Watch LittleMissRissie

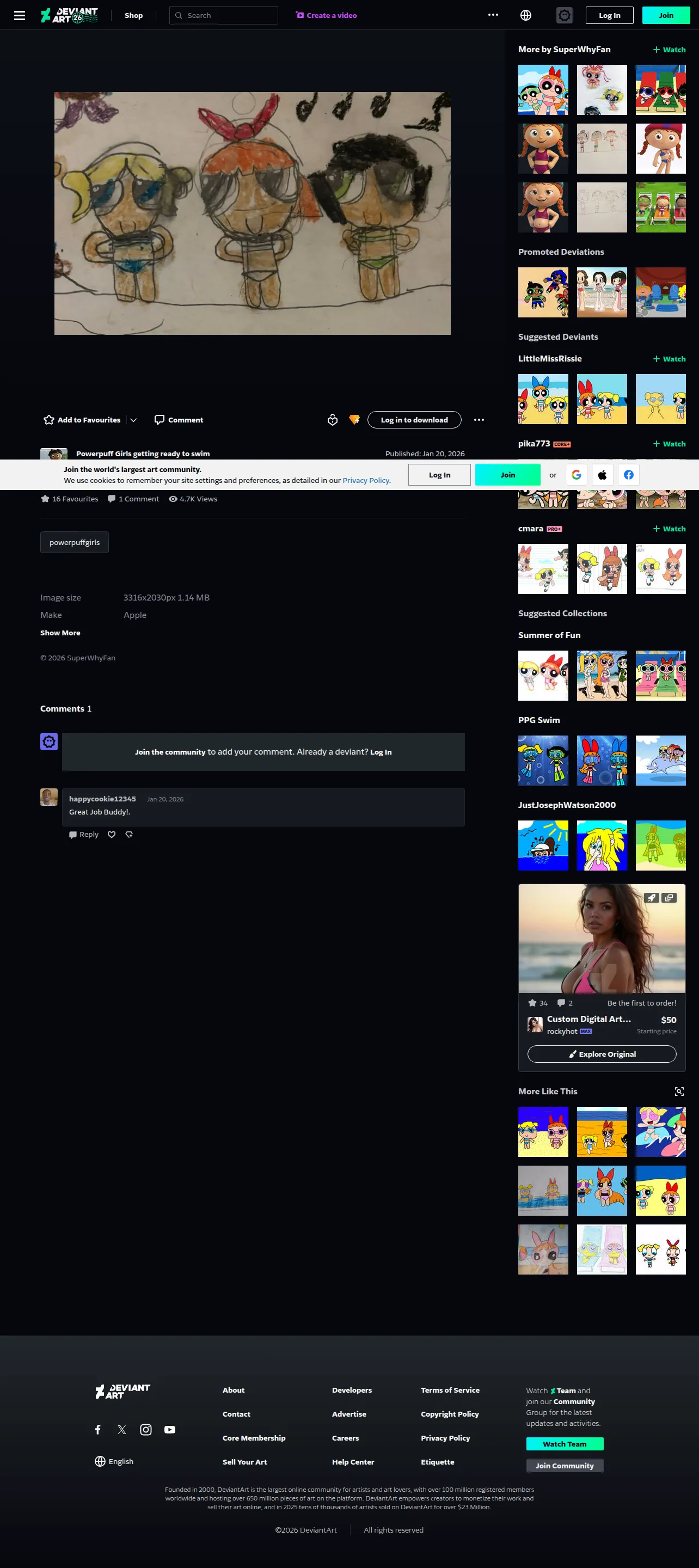[669, 359]
